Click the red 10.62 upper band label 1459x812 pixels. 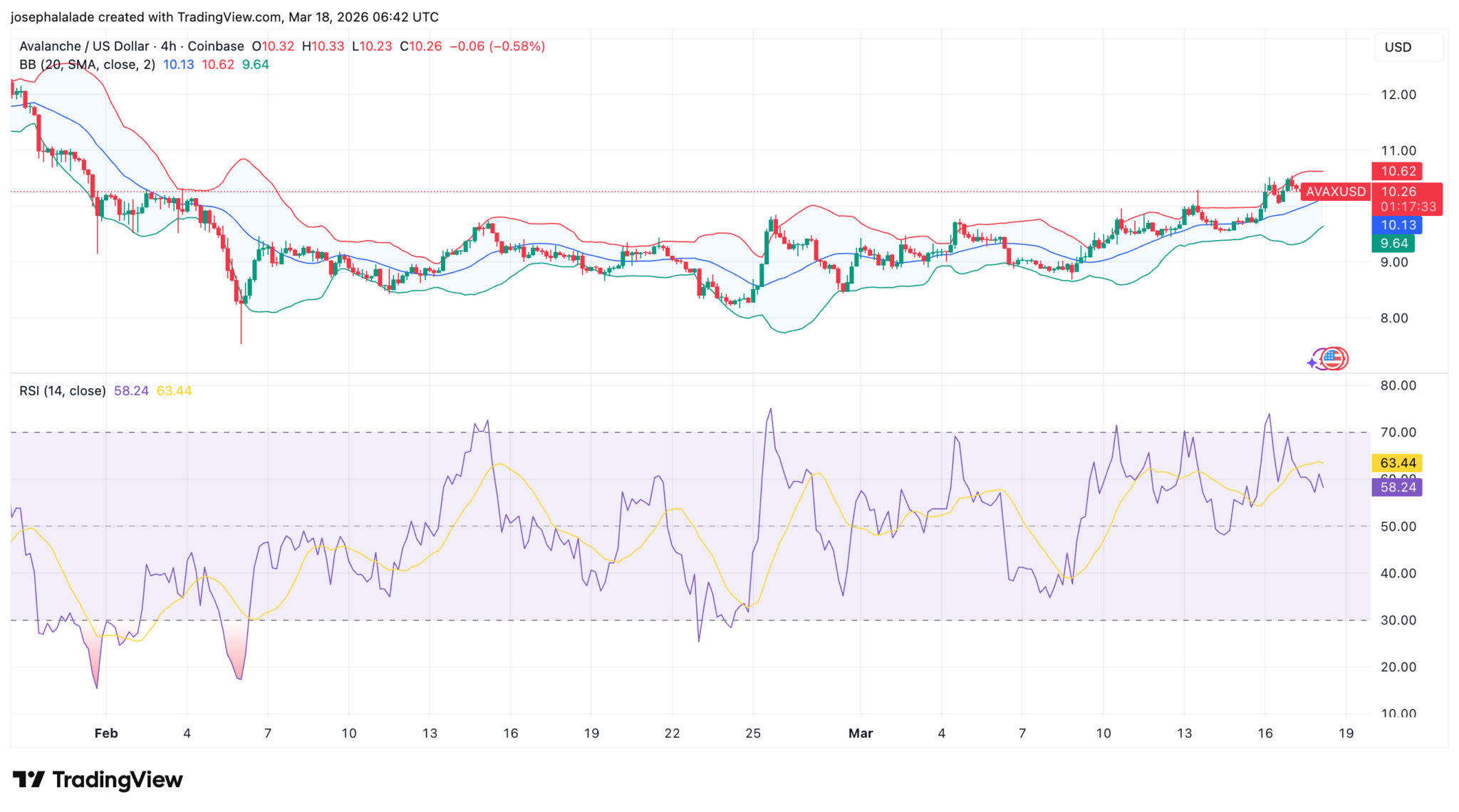[x=1397, y=171]
